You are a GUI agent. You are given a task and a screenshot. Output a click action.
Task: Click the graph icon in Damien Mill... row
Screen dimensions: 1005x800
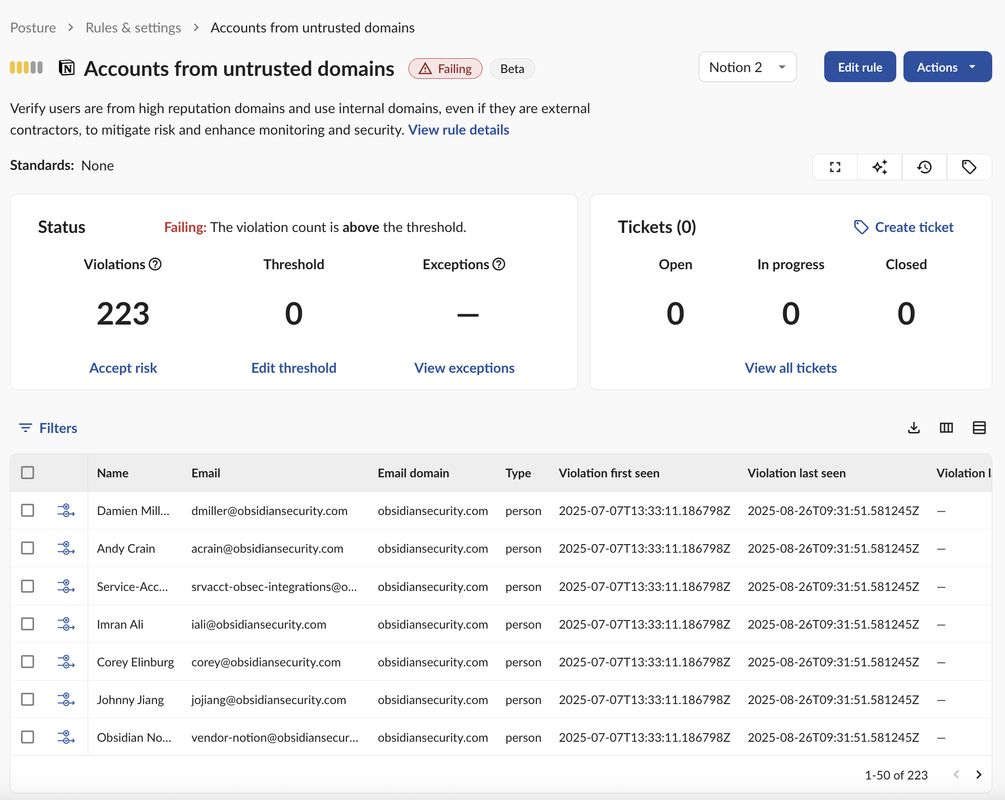pos(65,511)
